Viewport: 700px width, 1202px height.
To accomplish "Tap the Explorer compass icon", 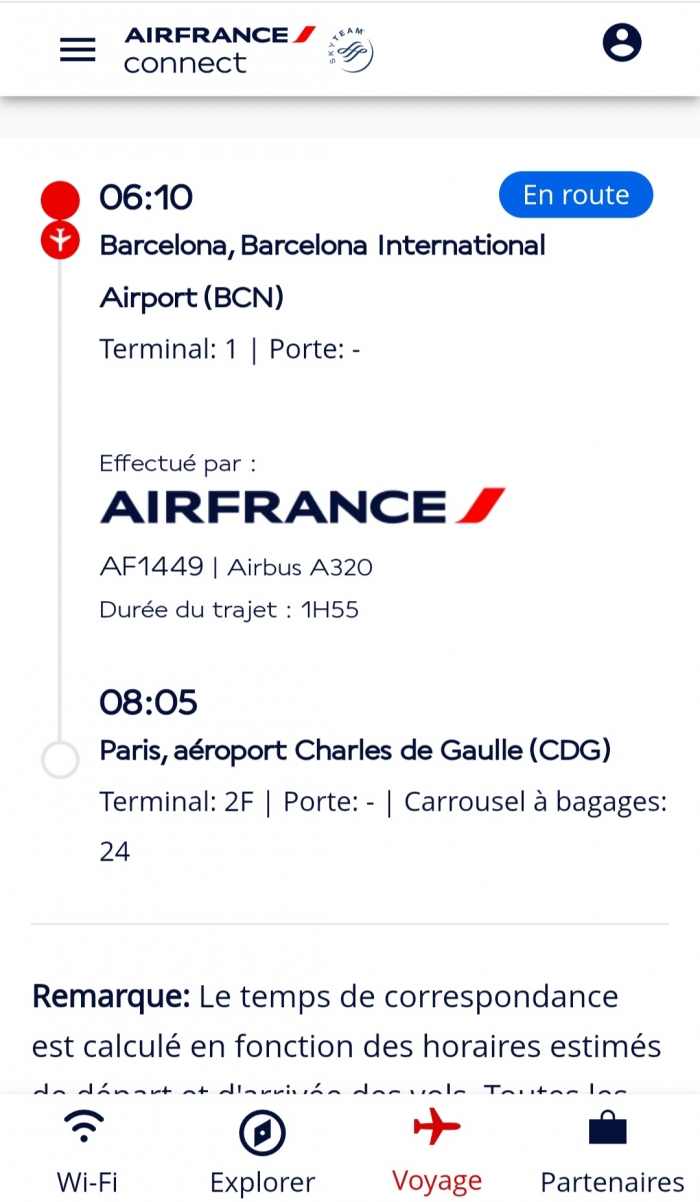I will 262,1134.
